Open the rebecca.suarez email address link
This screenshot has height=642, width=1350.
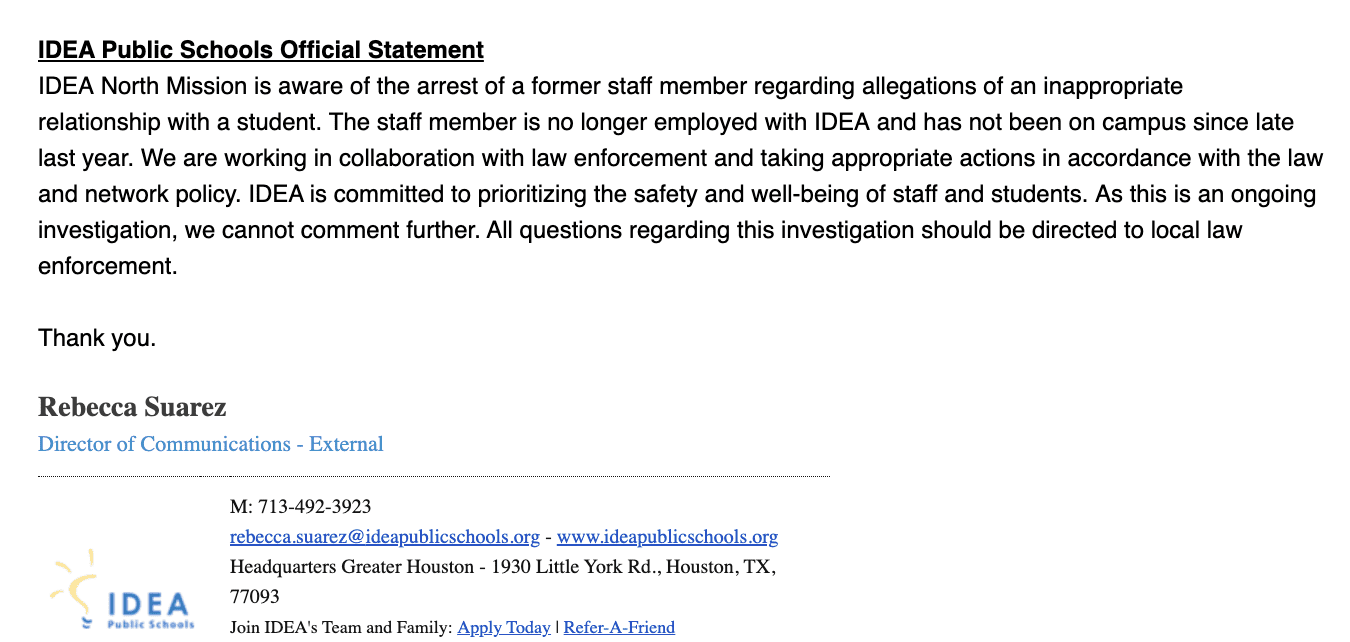tap(384, 537)
